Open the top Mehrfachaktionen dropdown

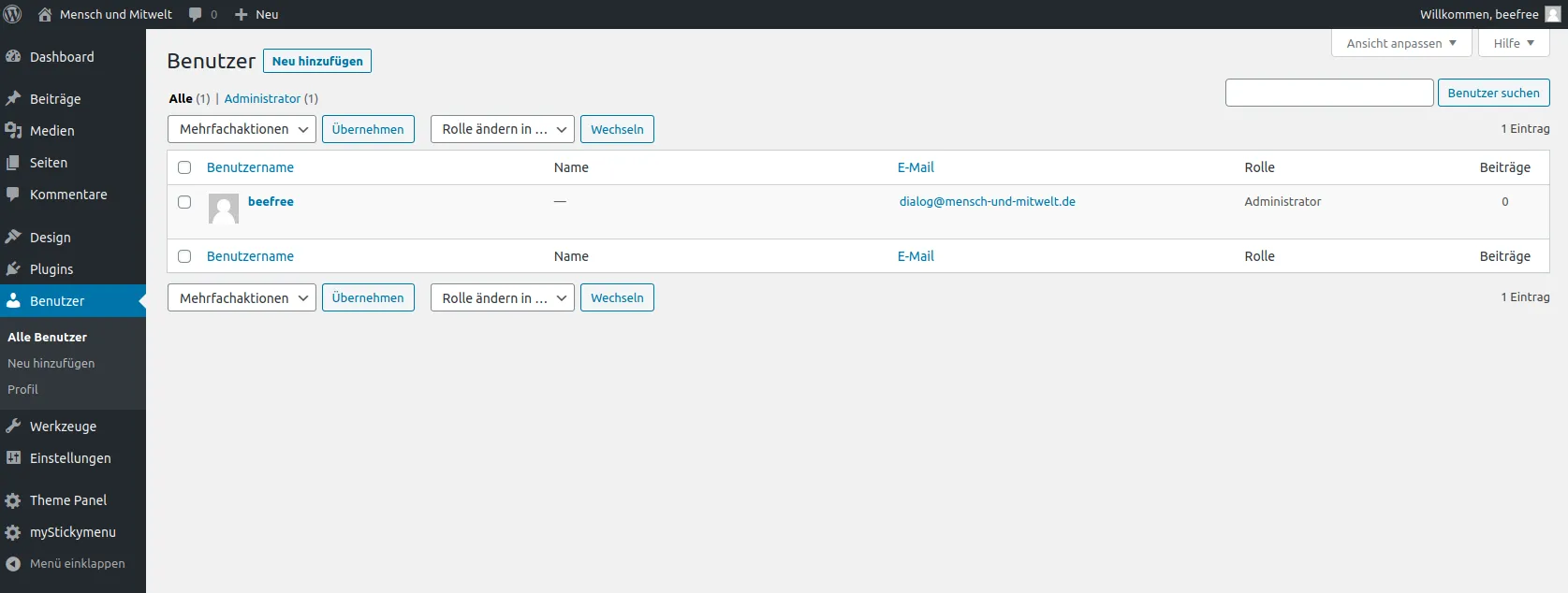(x=242, y=129)
